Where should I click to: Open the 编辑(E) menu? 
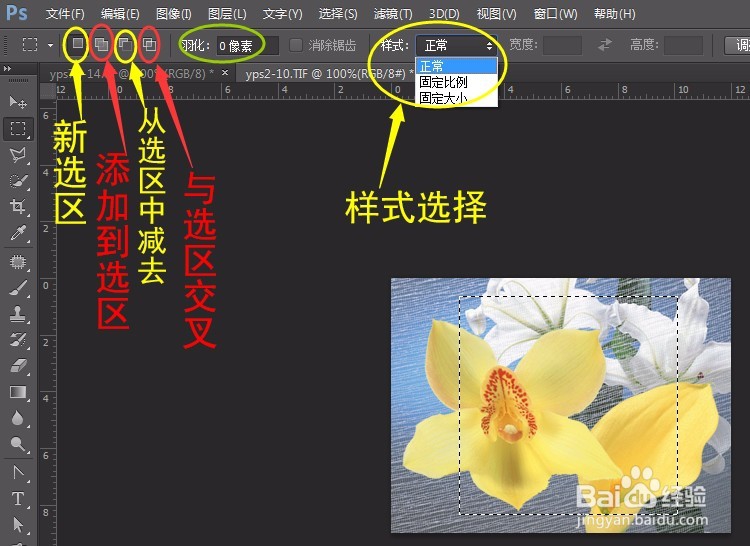[120, 13]
